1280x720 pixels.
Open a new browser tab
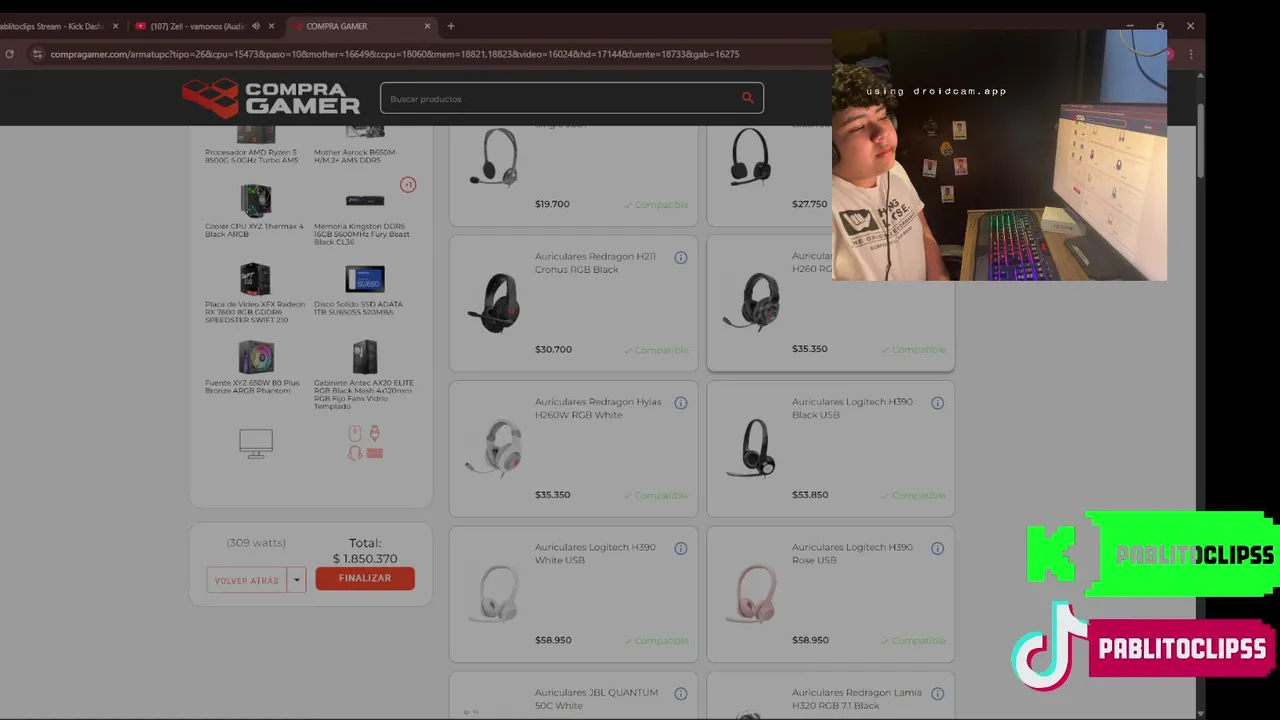(x=451, y=26)
